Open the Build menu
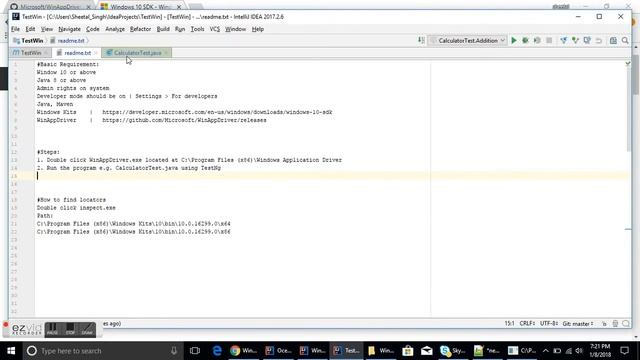640x360 pixels. click(163, 29)
